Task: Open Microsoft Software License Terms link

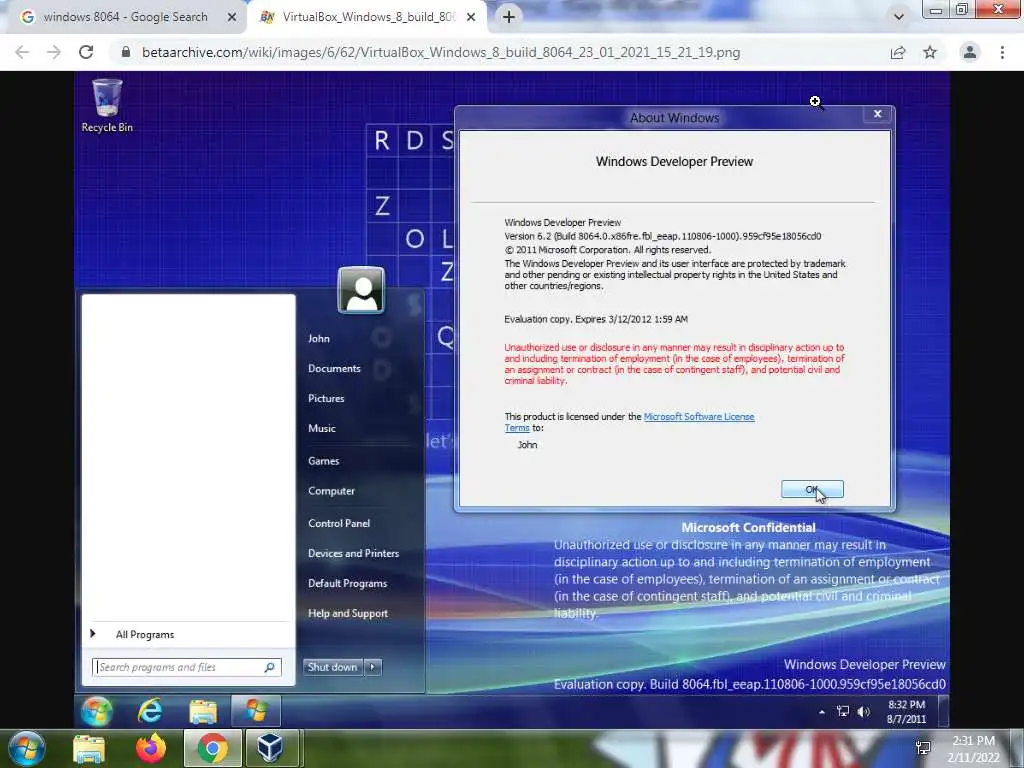Action: 699,417
